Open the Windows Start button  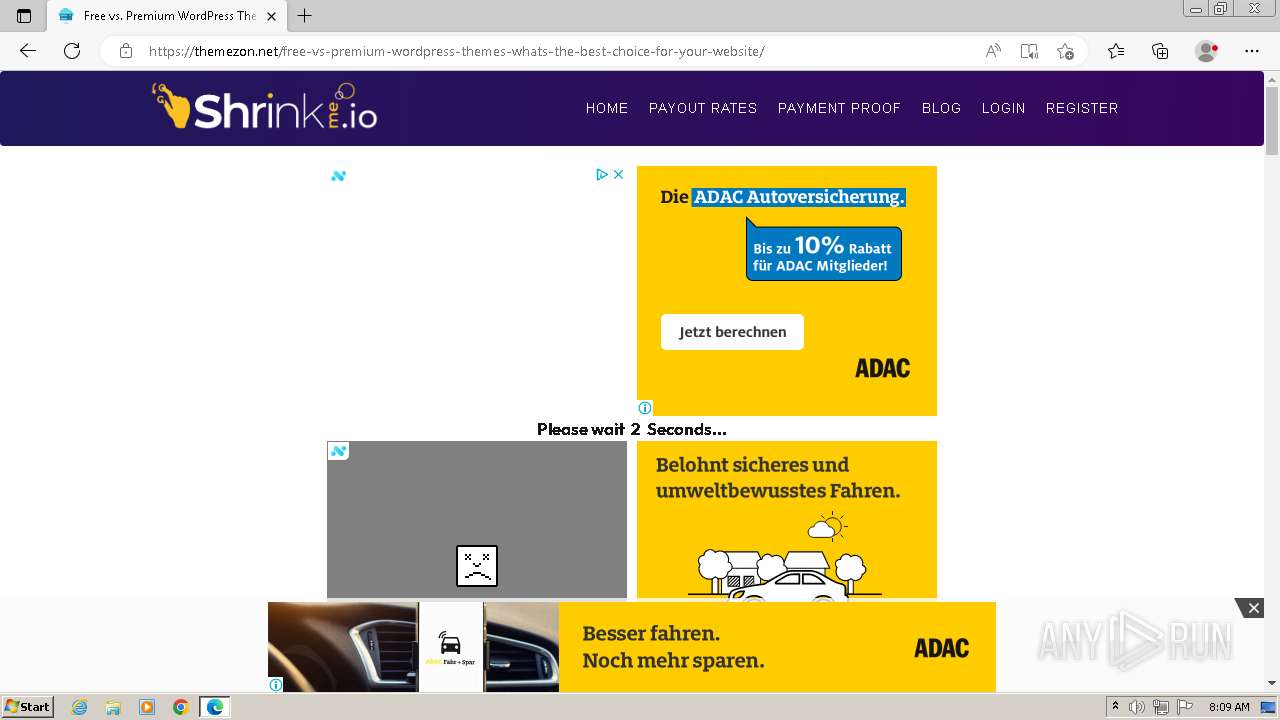point(27,706)
